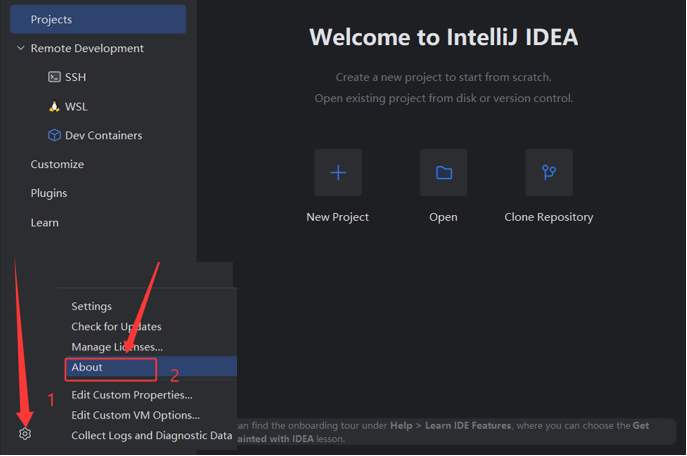
Task: Choose Check for Updates menu item
Action: pos(116,326)
